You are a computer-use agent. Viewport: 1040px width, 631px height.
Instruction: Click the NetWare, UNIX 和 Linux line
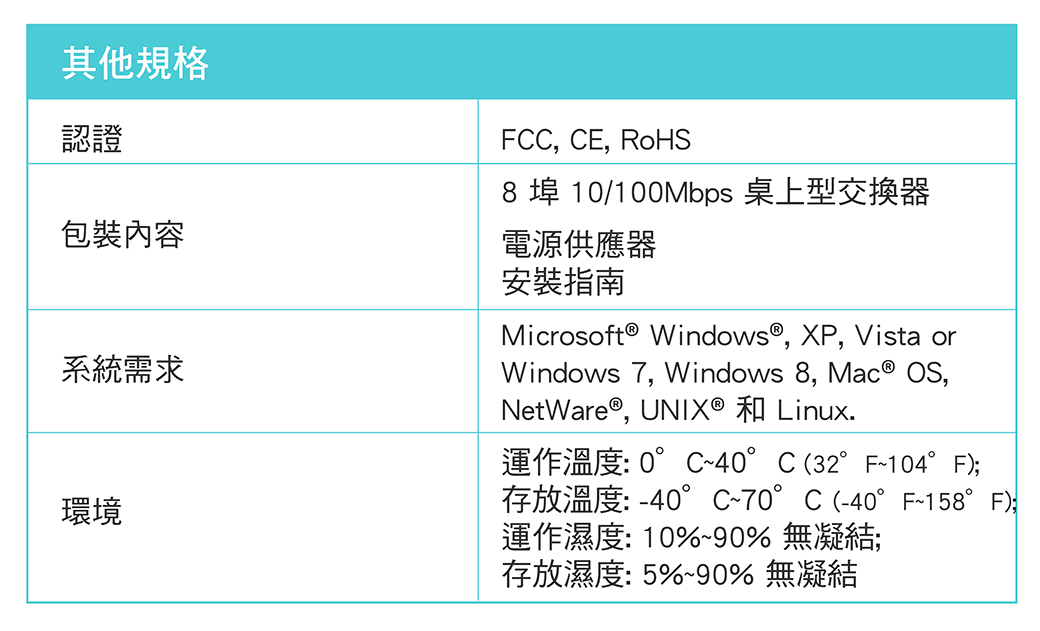pos(678,410)
